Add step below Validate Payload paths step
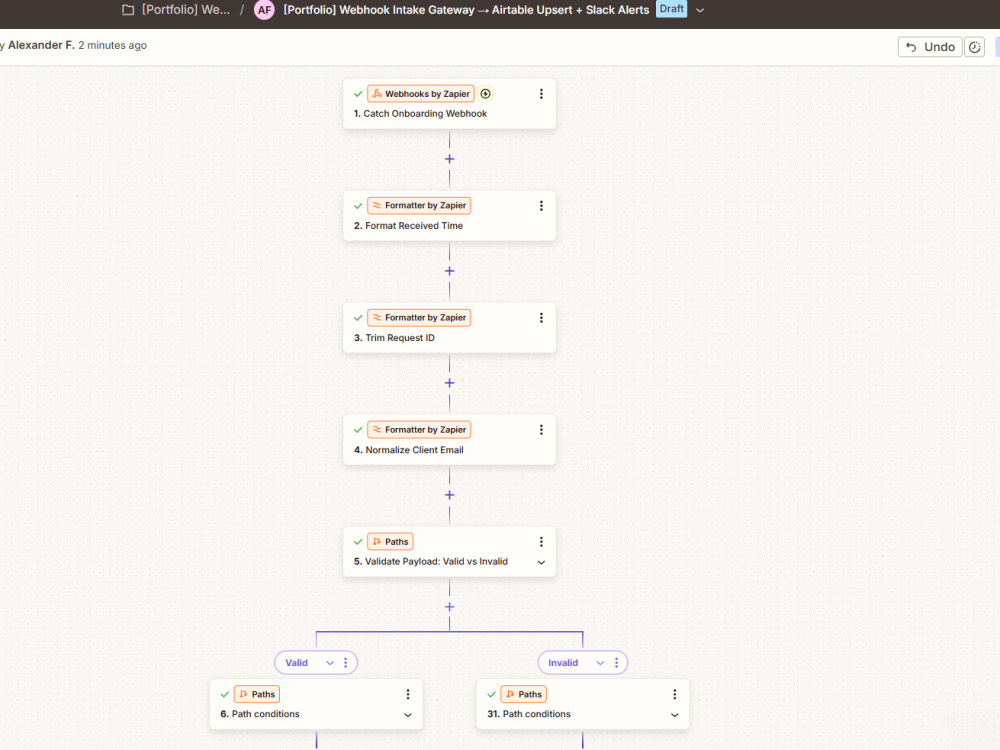The height and width of the screenshot is (750, 1000). coord(450,607)
